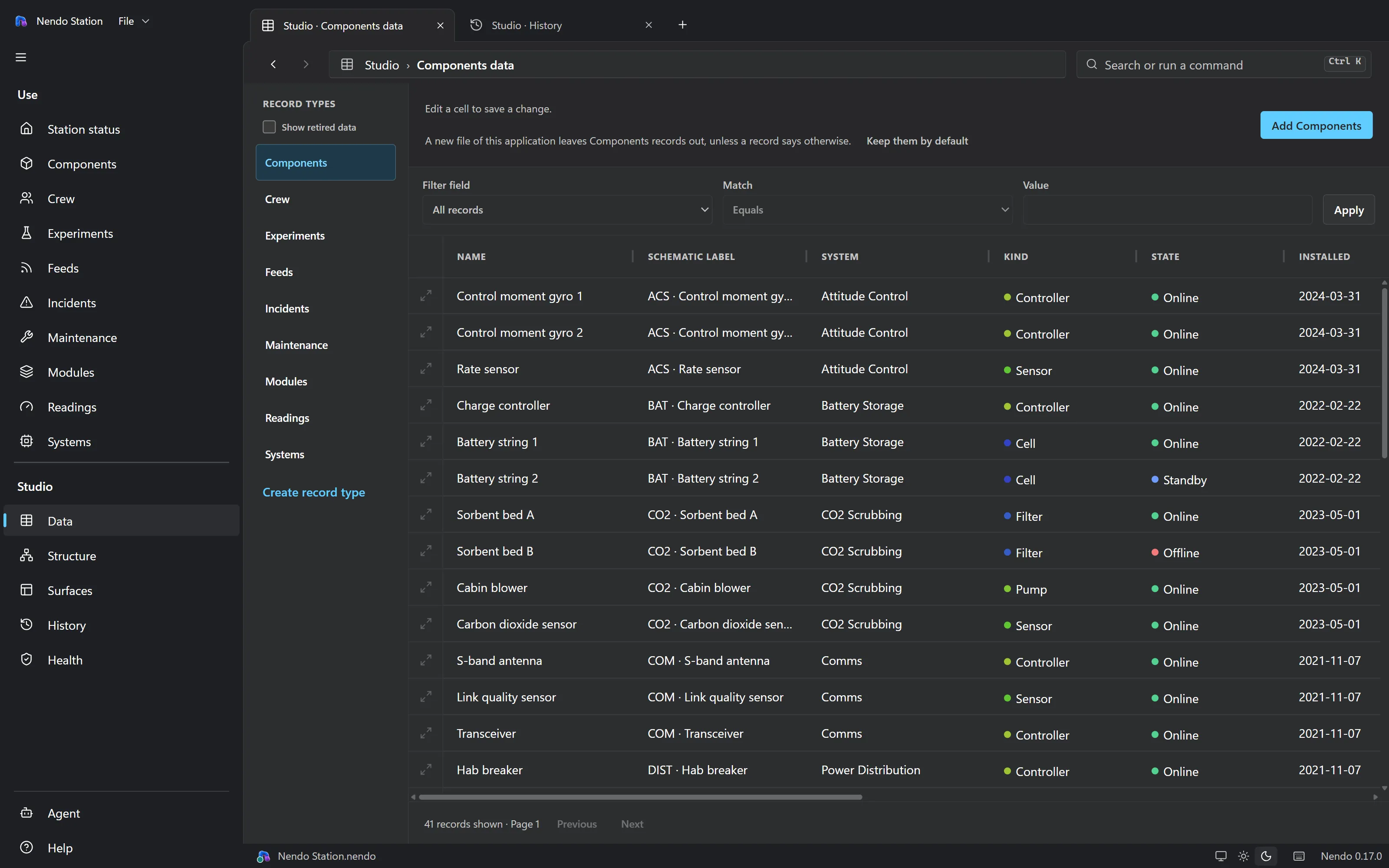Select dark theme moon icon

[1266, 856]
